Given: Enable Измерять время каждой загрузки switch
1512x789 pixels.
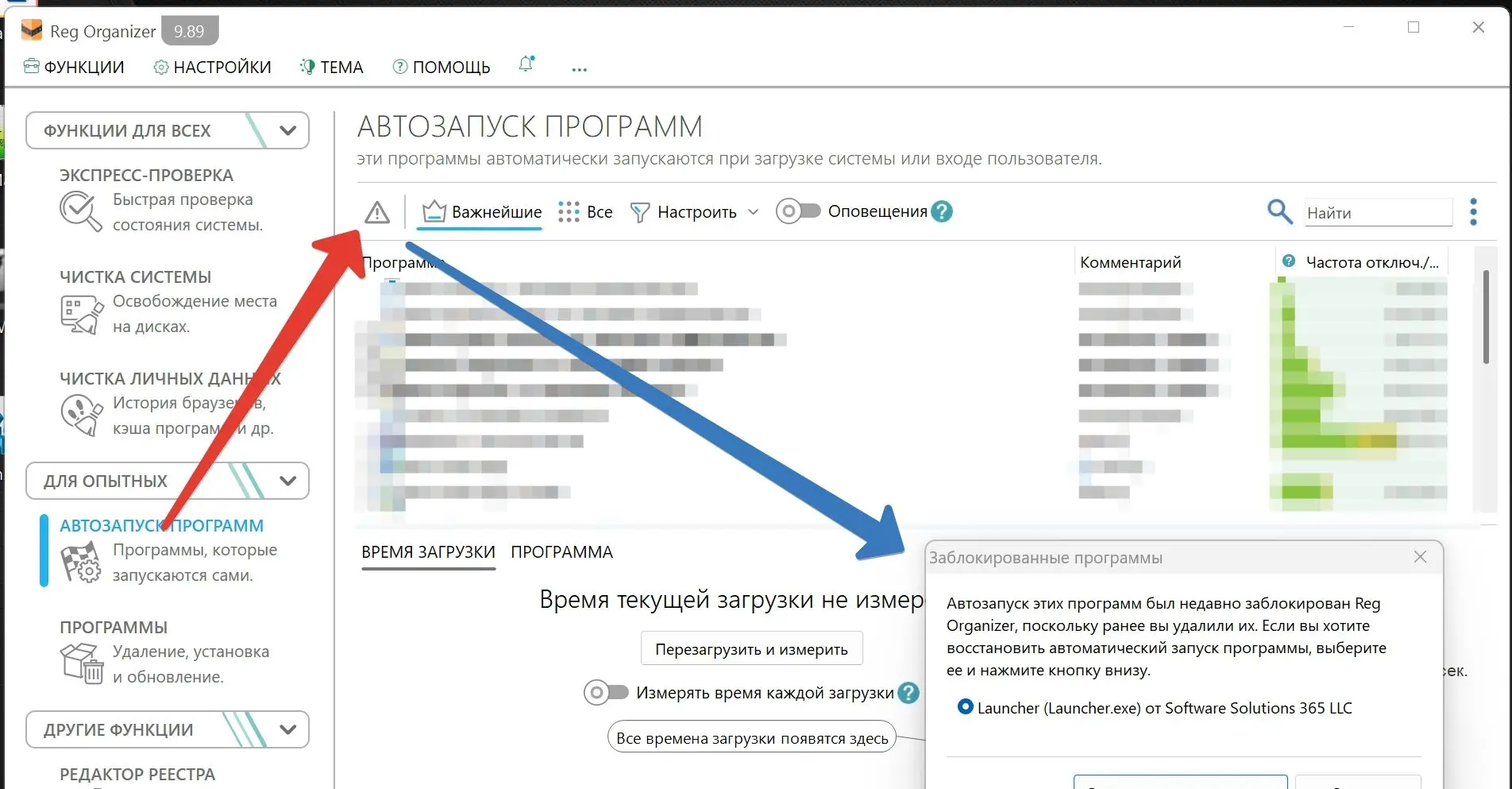Looking at the screenshot, I should (606, 693).
